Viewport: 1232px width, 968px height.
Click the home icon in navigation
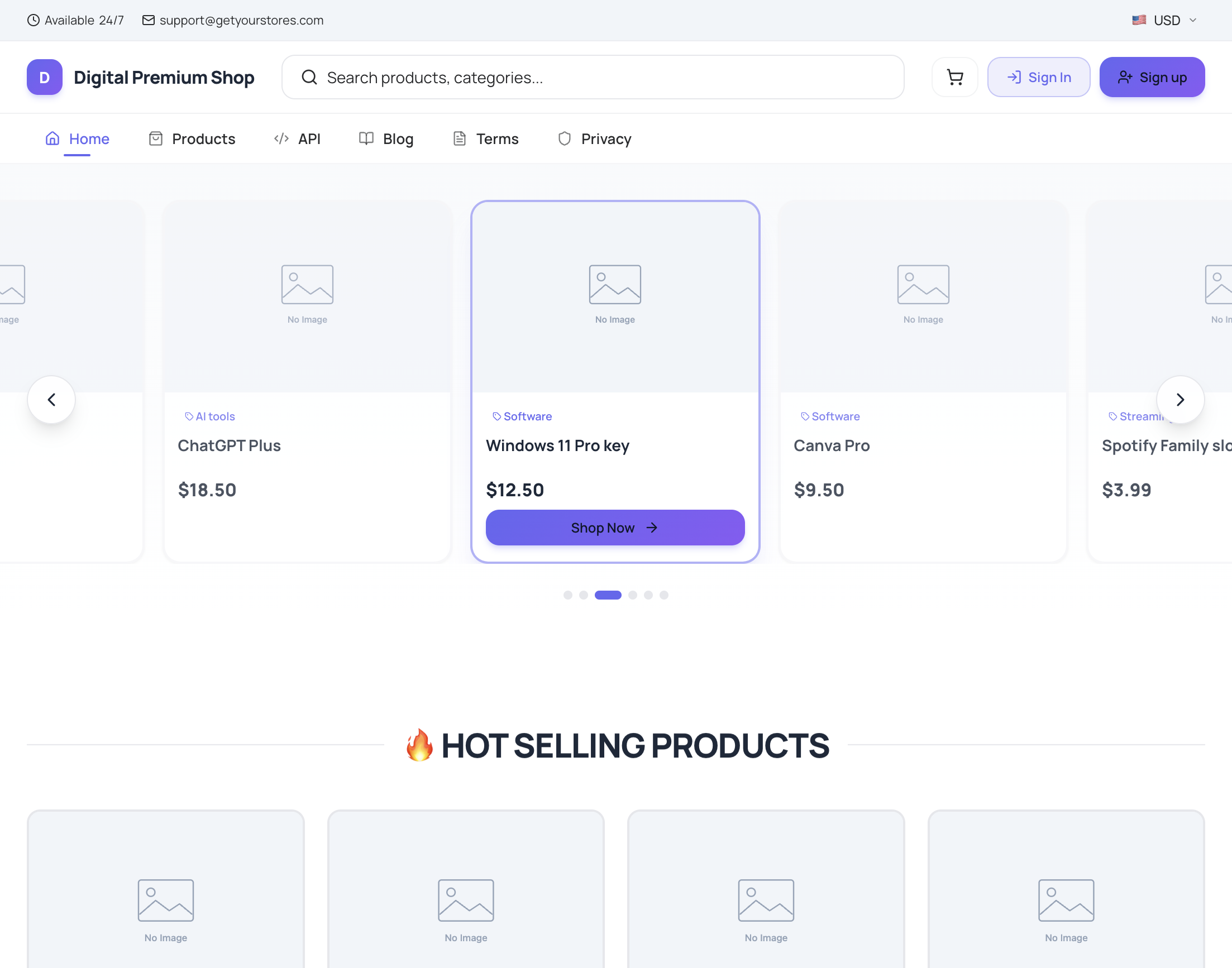(x=52, y=138)
